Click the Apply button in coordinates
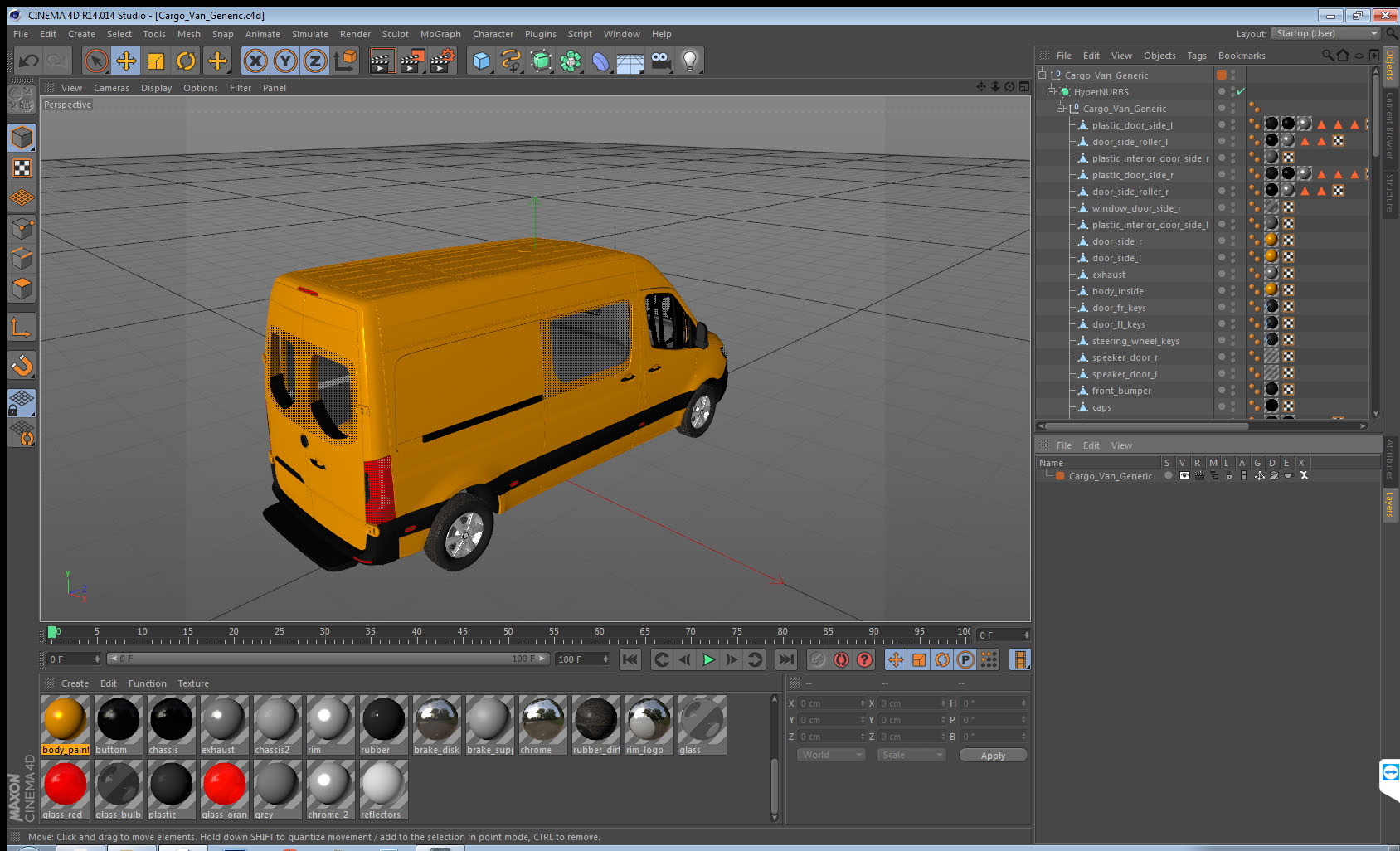 993,755
